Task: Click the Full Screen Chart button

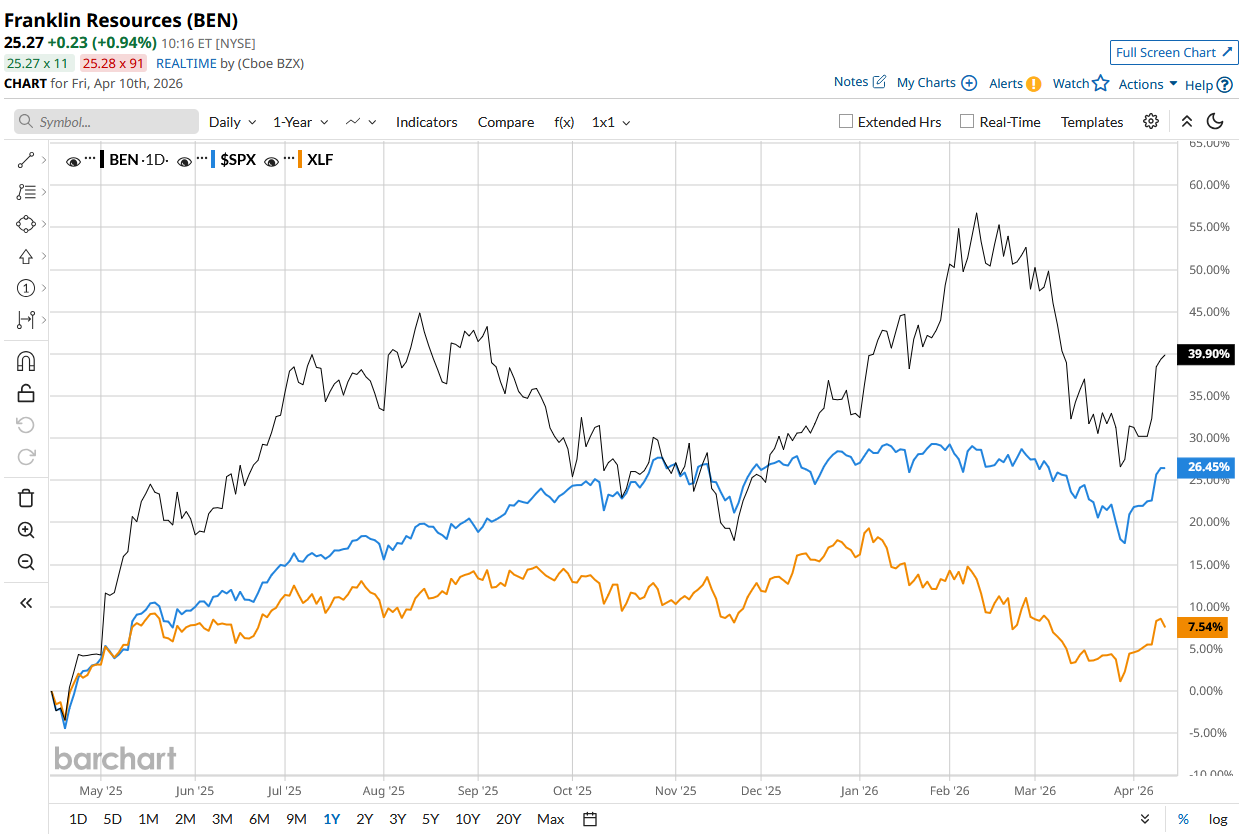Action: [x=1174, y=52]
